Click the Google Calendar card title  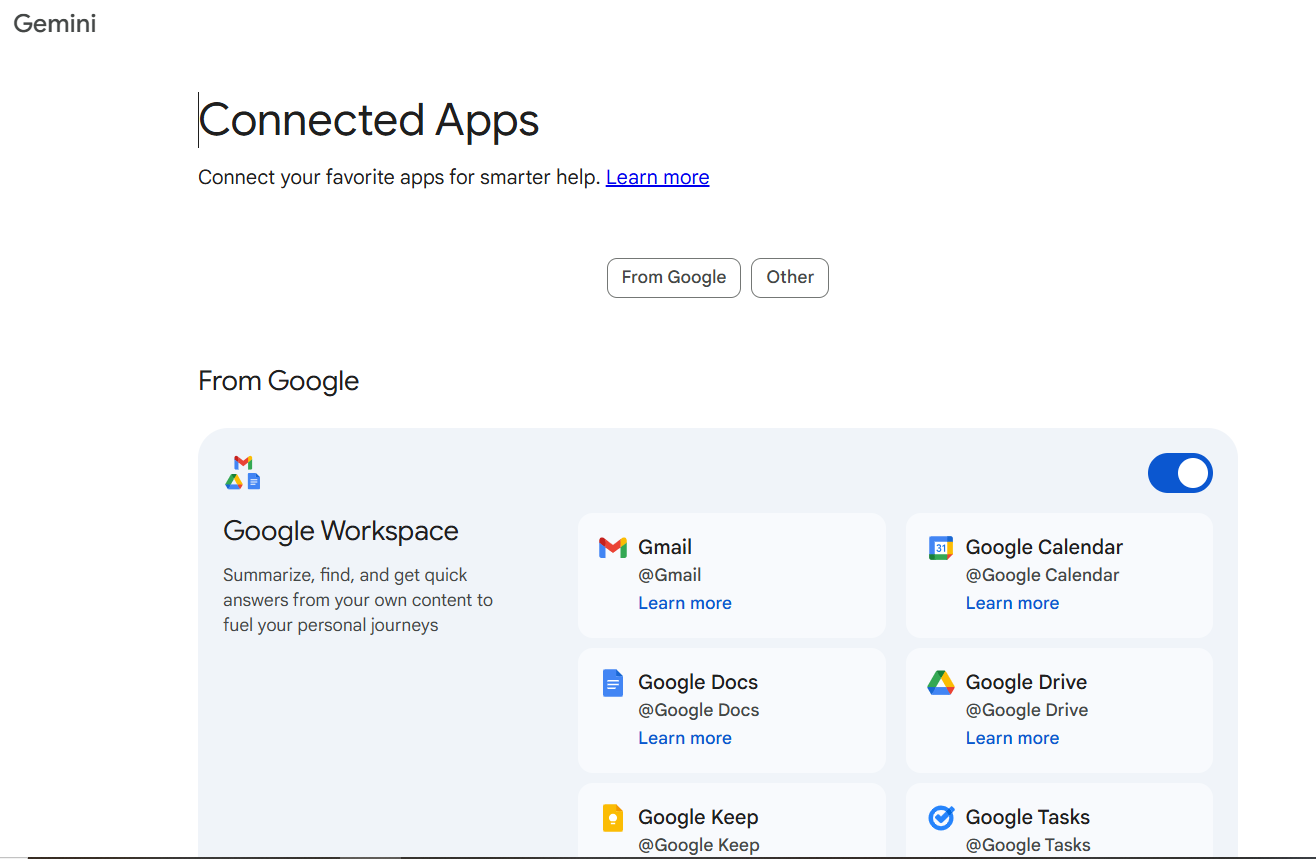[1044, 547]
